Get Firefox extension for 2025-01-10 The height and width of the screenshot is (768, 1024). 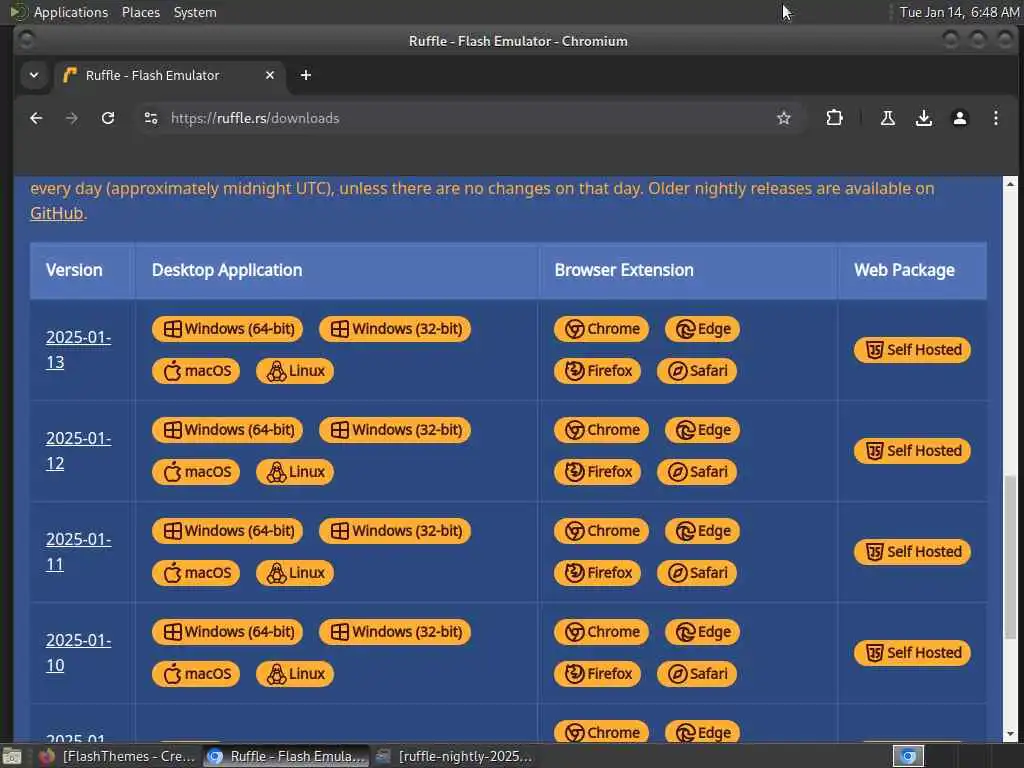coord(598,674)
